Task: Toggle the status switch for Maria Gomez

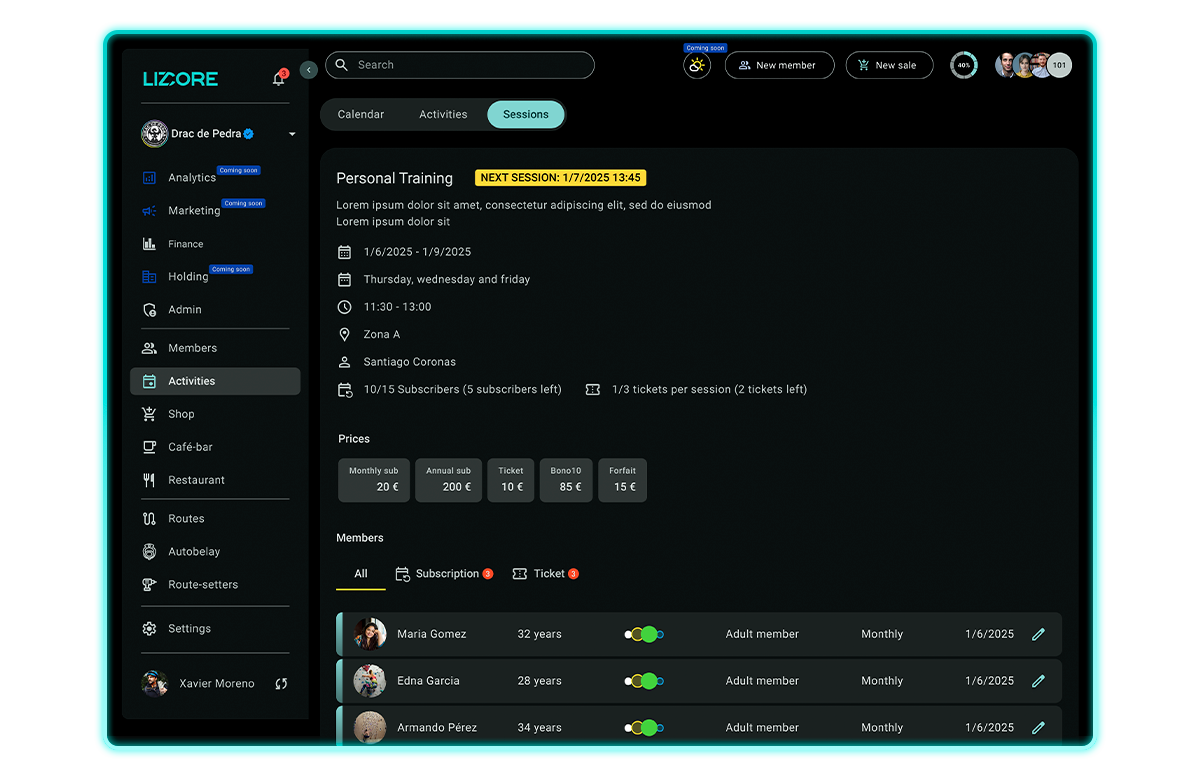Action: [x=645, y=634]
